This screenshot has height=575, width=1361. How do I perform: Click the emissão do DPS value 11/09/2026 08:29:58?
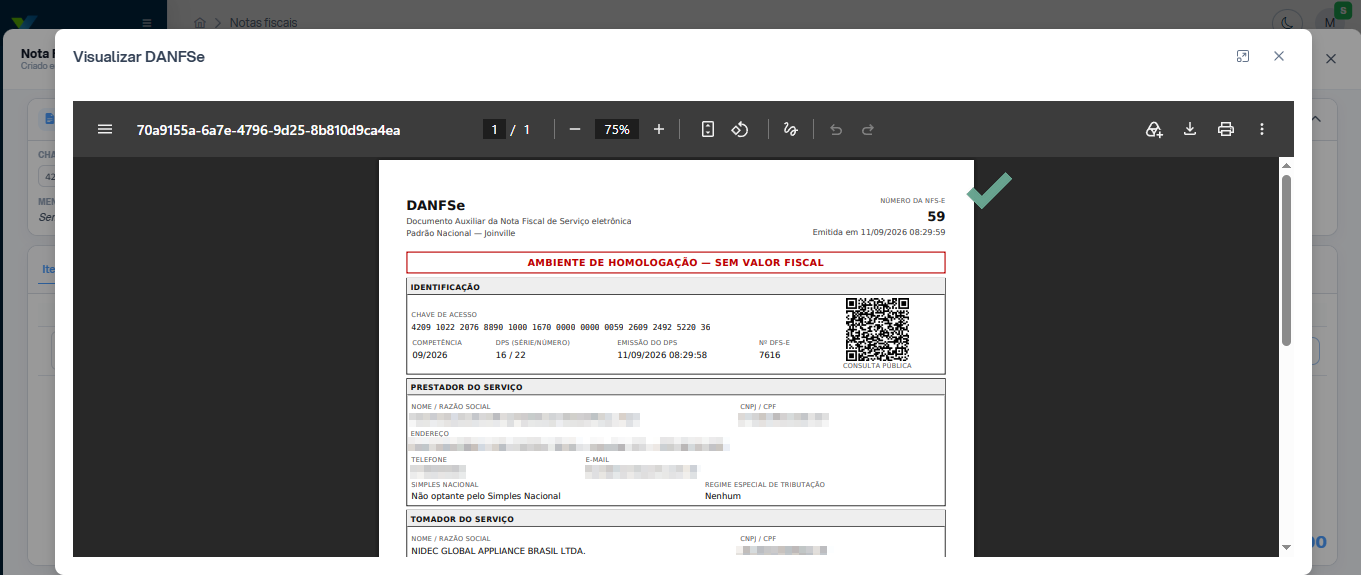(662, 355)
